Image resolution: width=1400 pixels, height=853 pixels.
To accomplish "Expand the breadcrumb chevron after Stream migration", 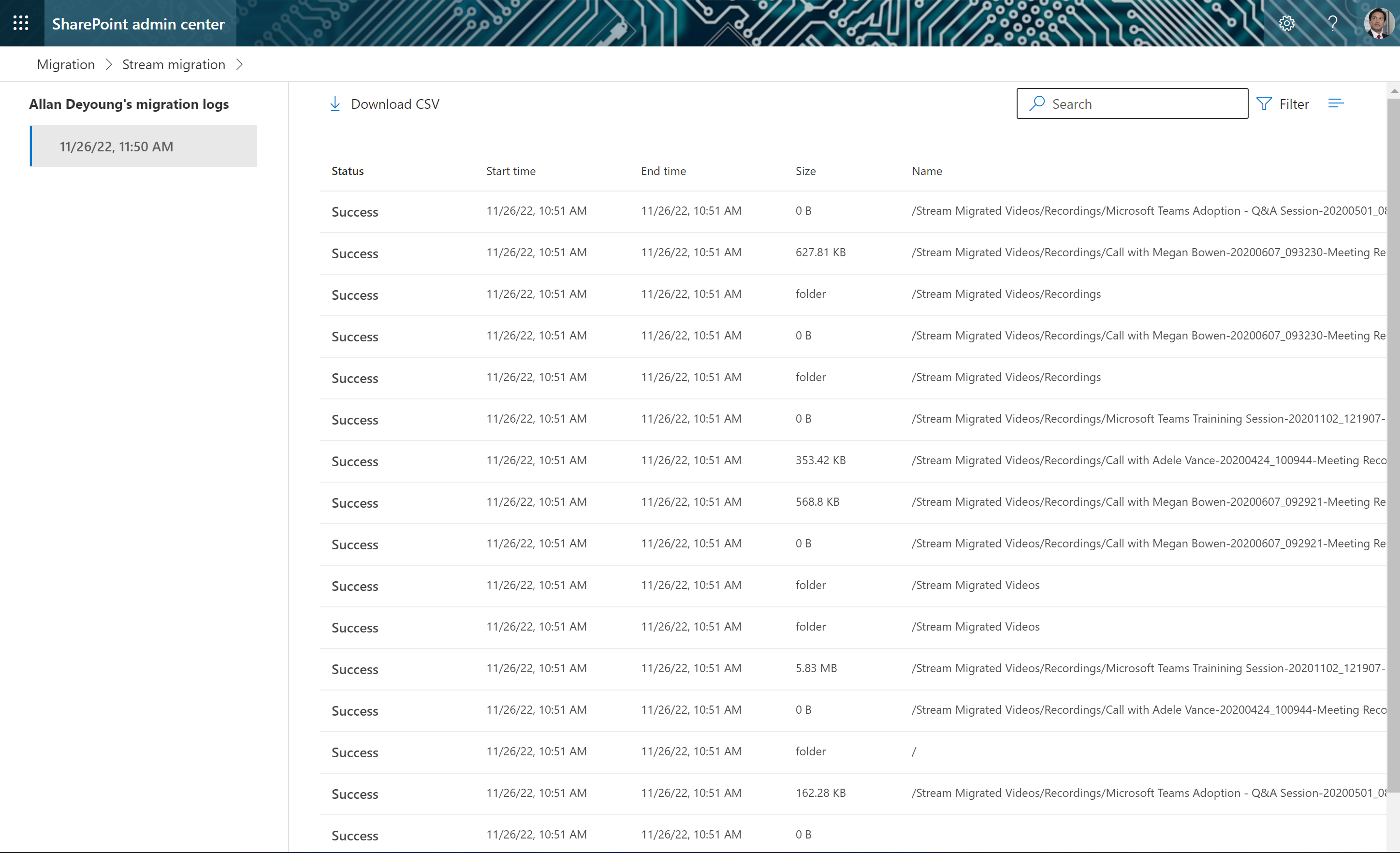I will [240, 64].
